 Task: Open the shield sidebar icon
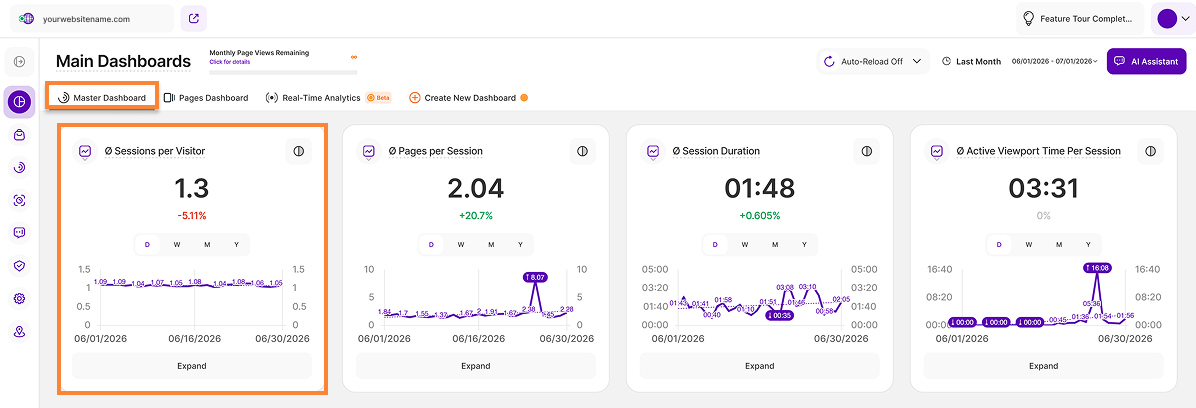pos(19,265)
